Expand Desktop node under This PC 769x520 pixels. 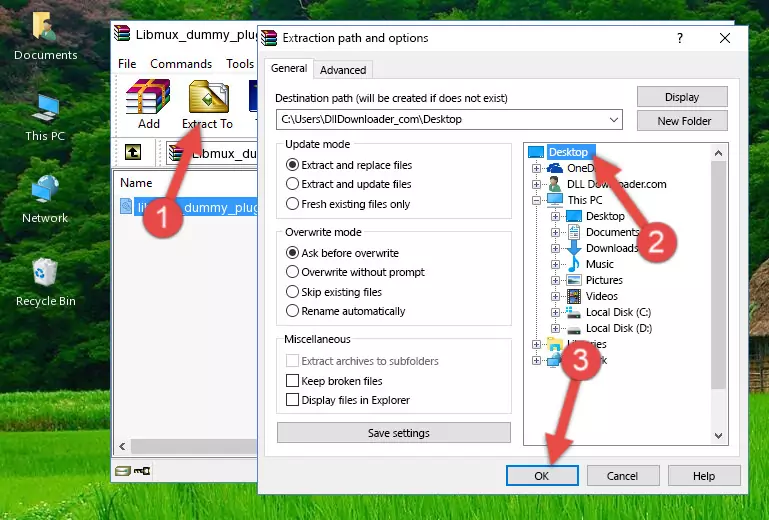(555, 216)
